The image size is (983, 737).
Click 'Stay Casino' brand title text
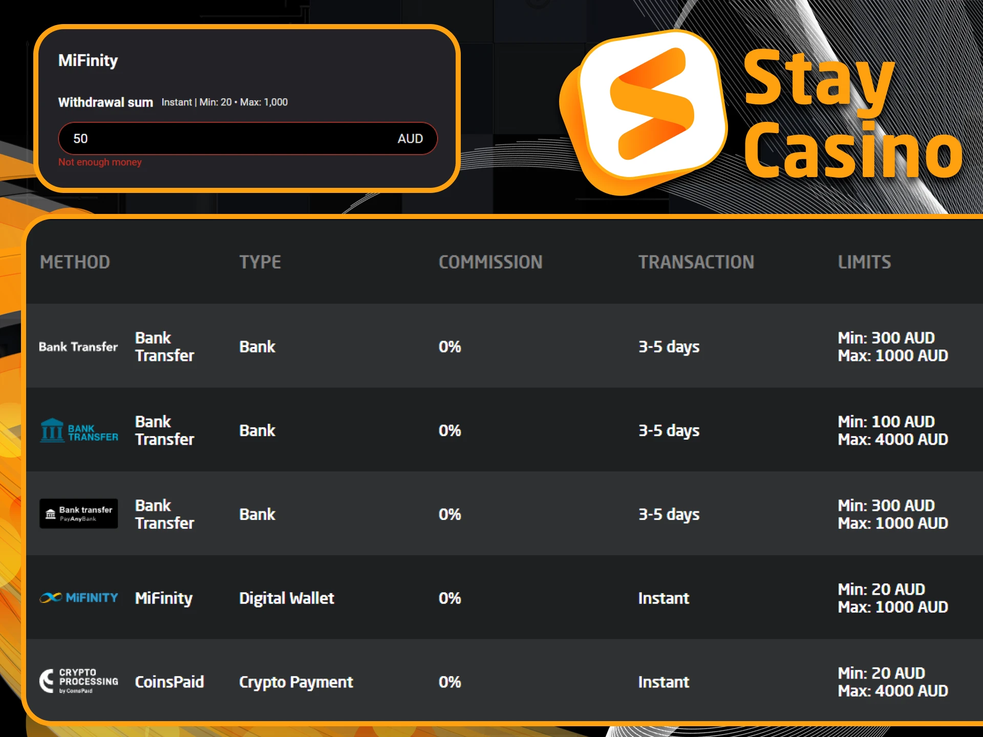(853, 114)
